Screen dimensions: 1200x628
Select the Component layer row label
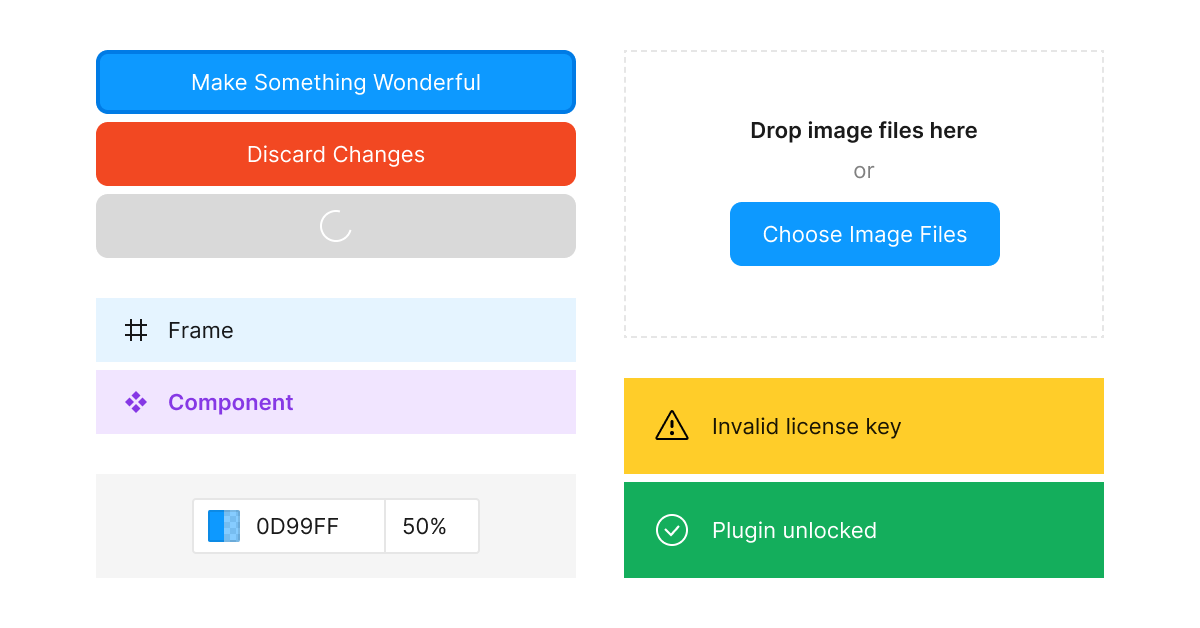pos(230,402)
